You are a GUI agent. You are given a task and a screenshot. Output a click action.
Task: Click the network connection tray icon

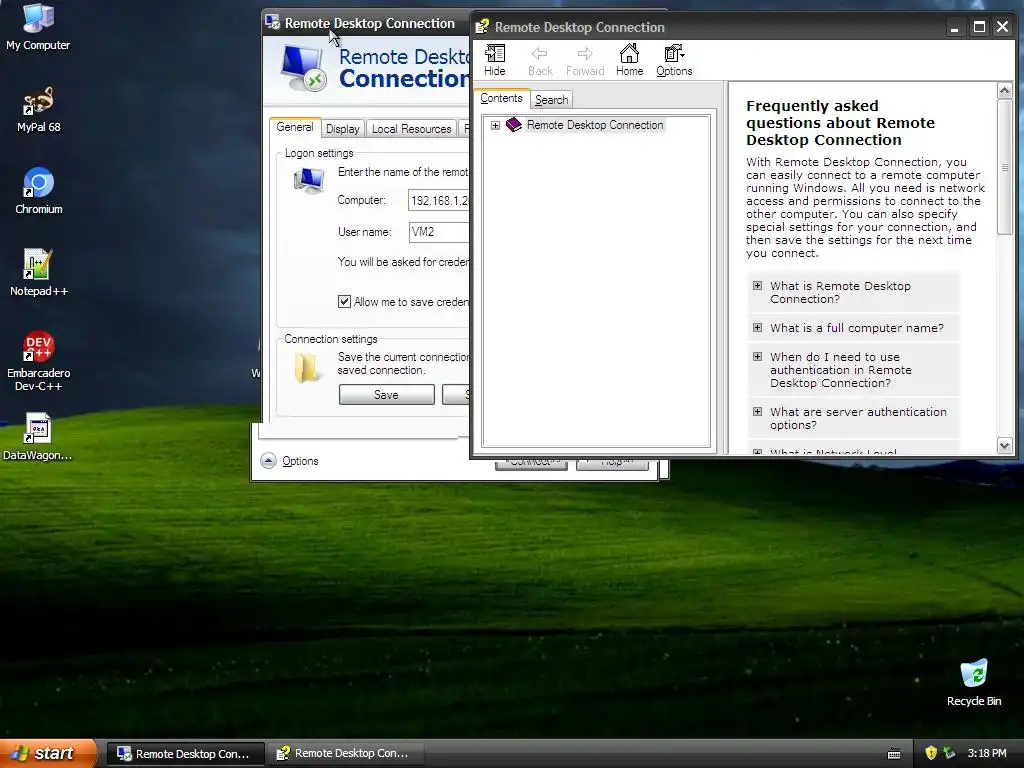(950, 753)
